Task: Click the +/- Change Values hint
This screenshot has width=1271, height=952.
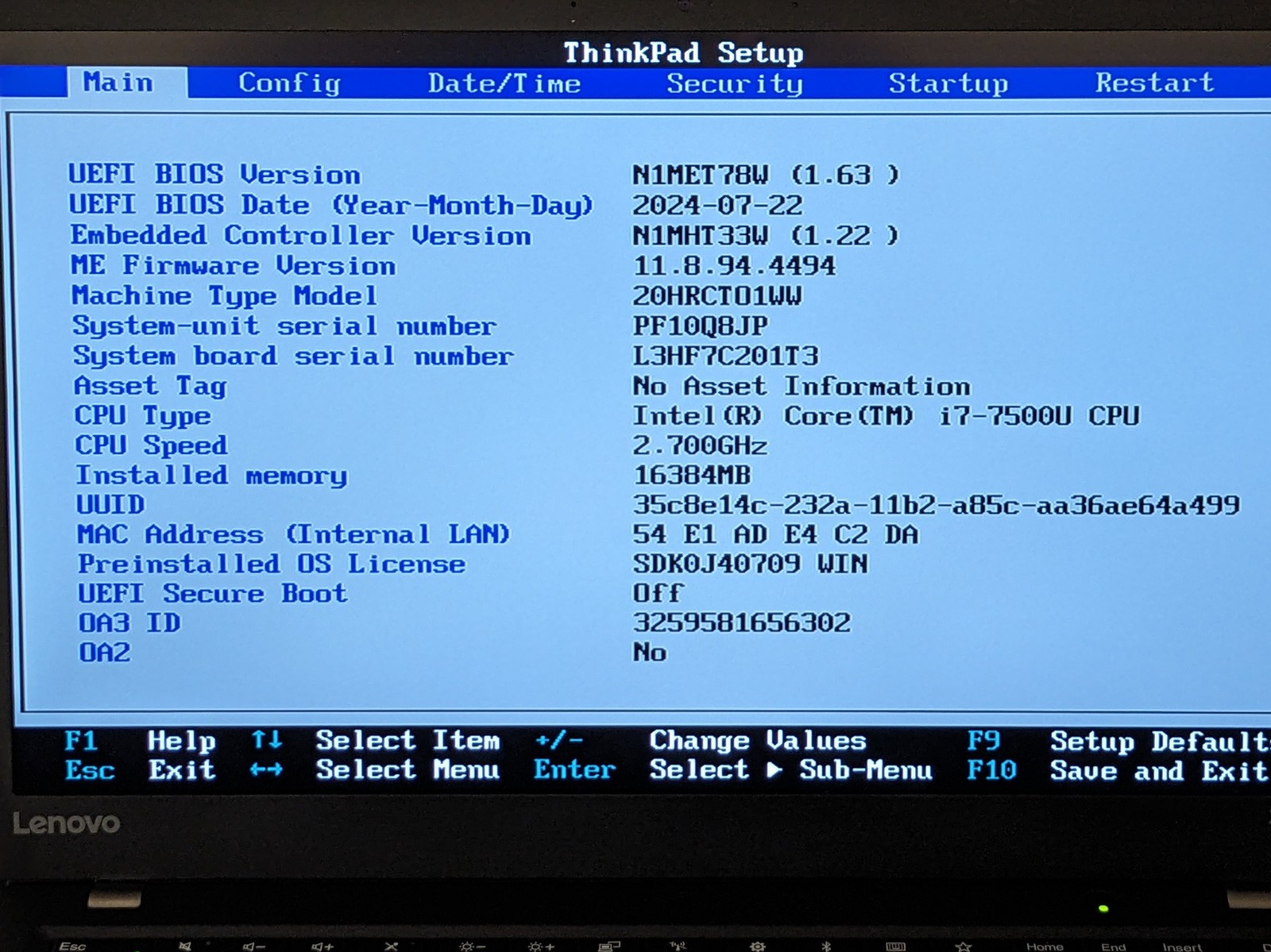Action: pos(701,741)
